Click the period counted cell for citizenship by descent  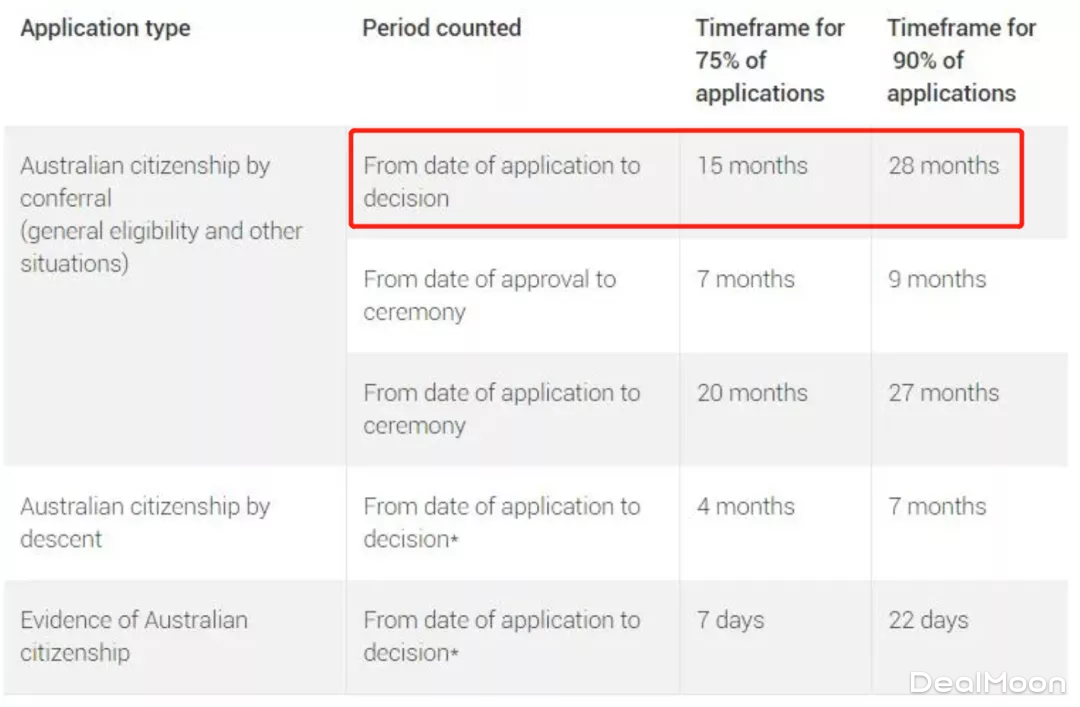[501, 522]
